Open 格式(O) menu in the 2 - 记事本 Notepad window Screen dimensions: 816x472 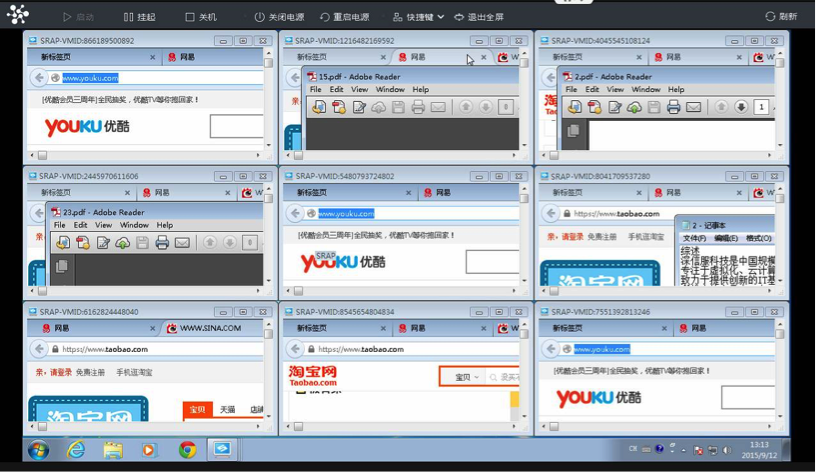[x=759, y=238]
